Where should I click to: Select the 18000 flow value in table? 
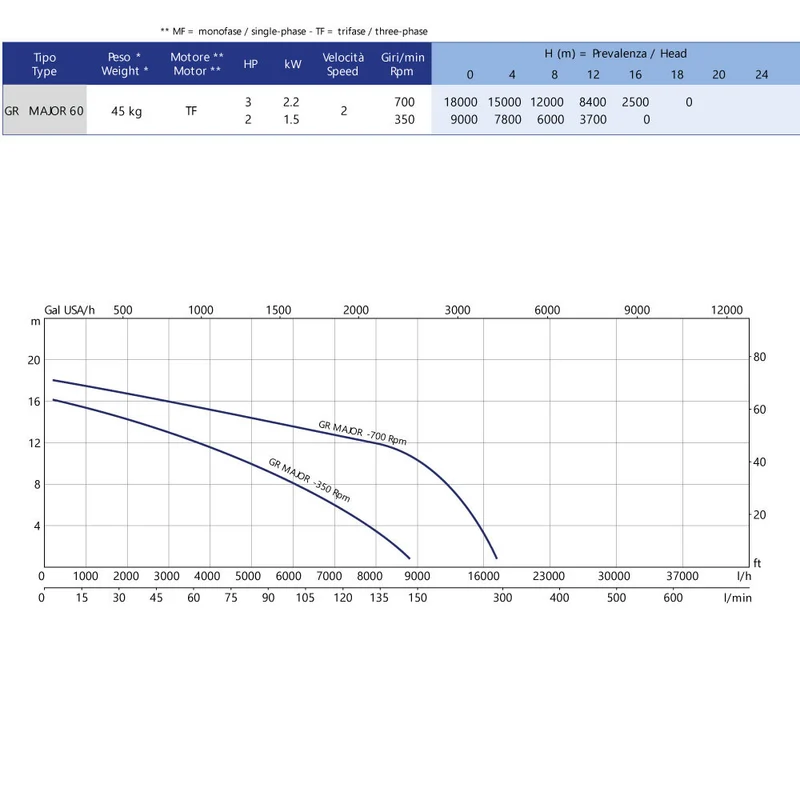click(460, 102)
